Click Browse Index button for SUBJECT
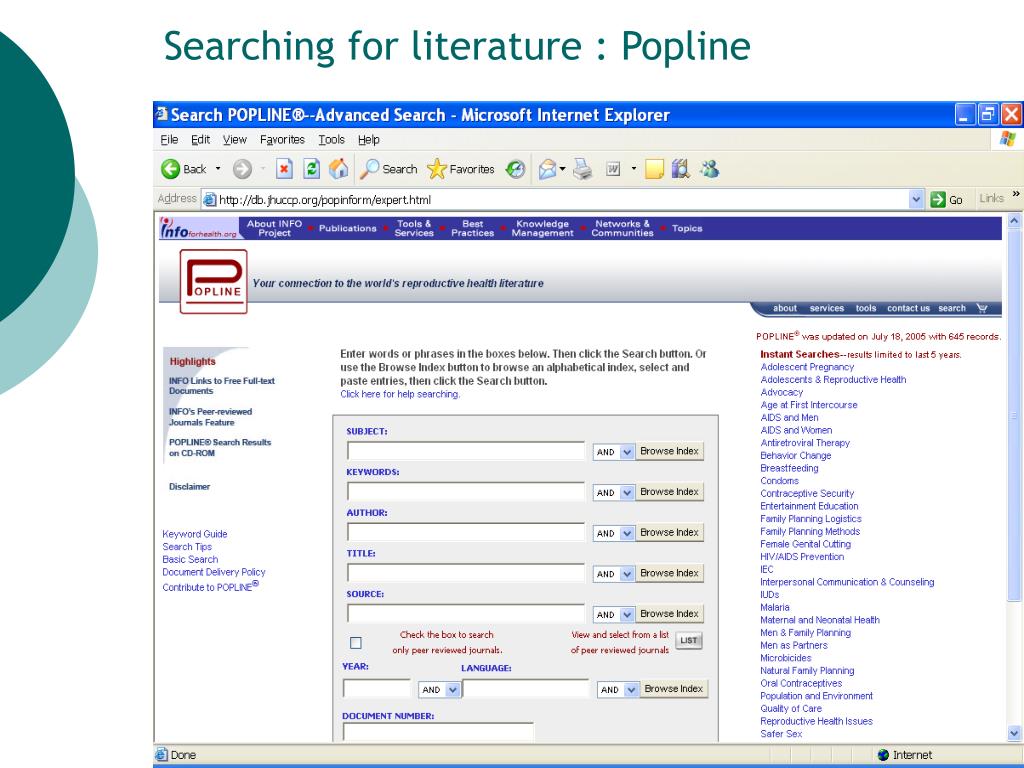The width and height of the screenshot is (1024, 768). tap(669, 451)
